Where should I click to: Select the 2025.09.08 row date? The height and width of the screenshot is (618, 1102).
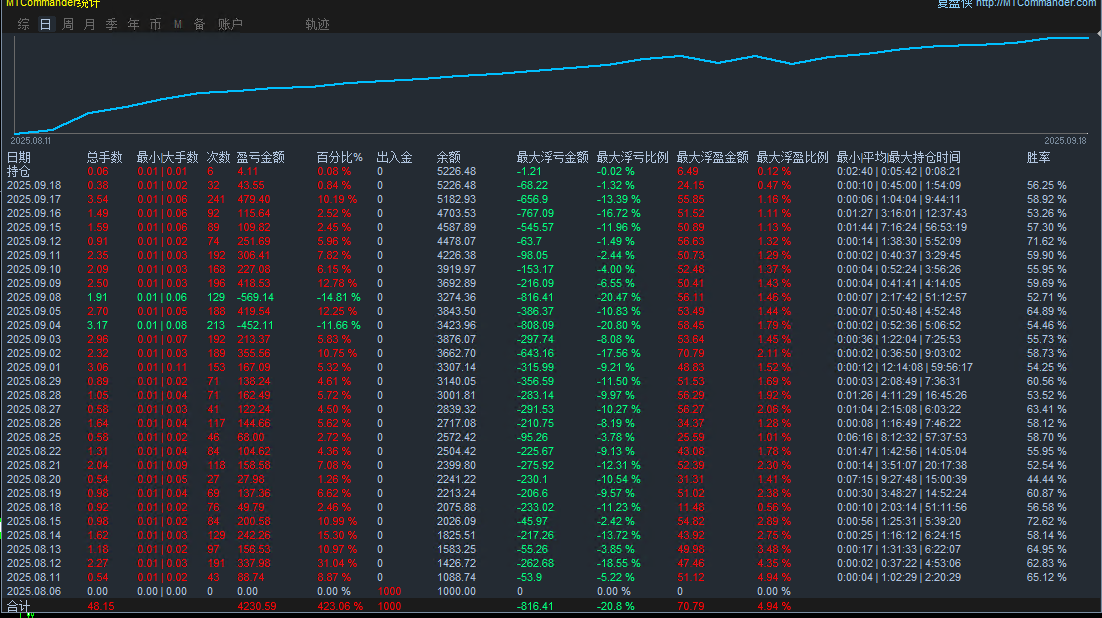[x=34, y=297]
